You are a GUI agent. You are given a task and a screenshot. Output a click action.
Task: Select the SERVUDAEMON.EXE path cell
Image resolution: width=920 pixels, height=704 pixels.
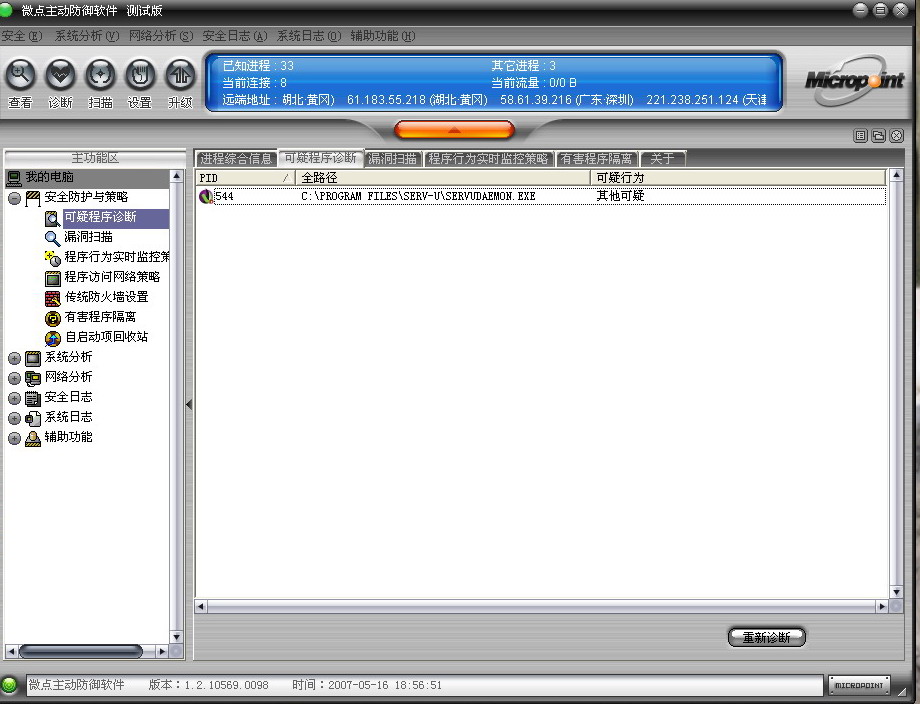click(418, 197)
